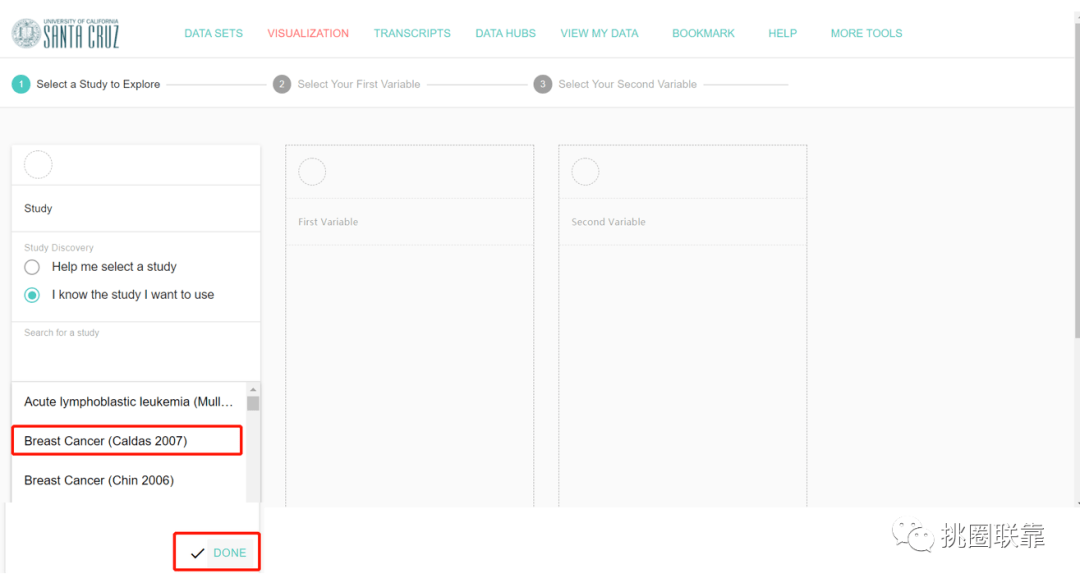Click the First Variable card circle
Screen dimensions: 1080x583
click(x=312, y=172)
